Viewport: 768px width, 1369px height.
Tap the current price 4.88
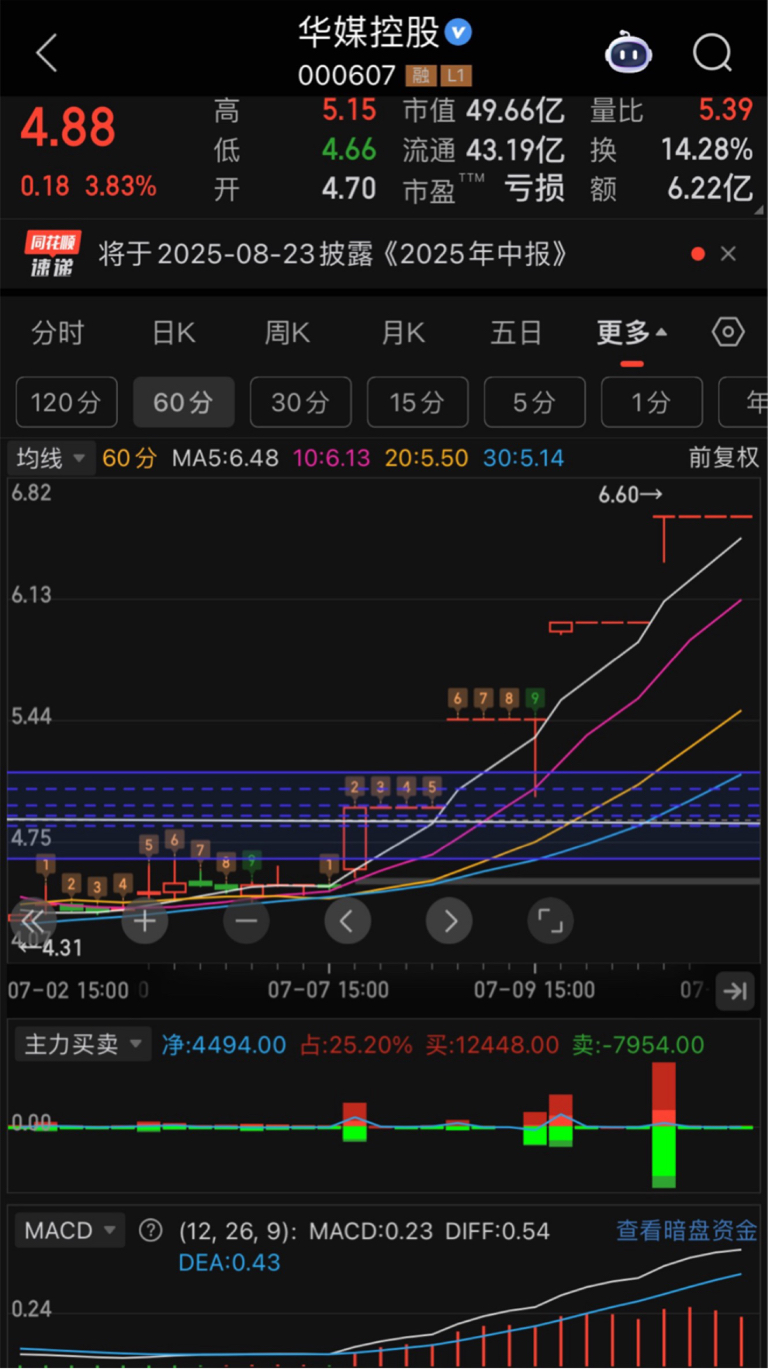69,128
